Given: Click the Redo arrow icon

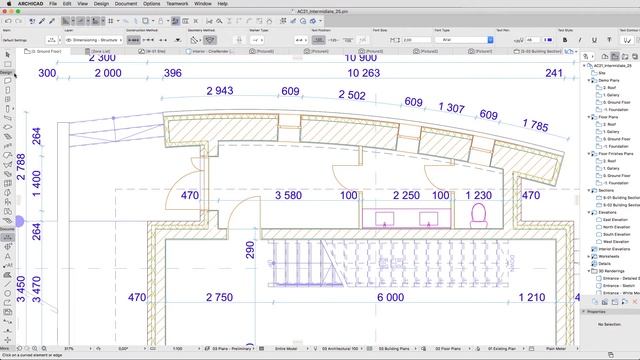Looking at the screenshot, I should (18, 21).
